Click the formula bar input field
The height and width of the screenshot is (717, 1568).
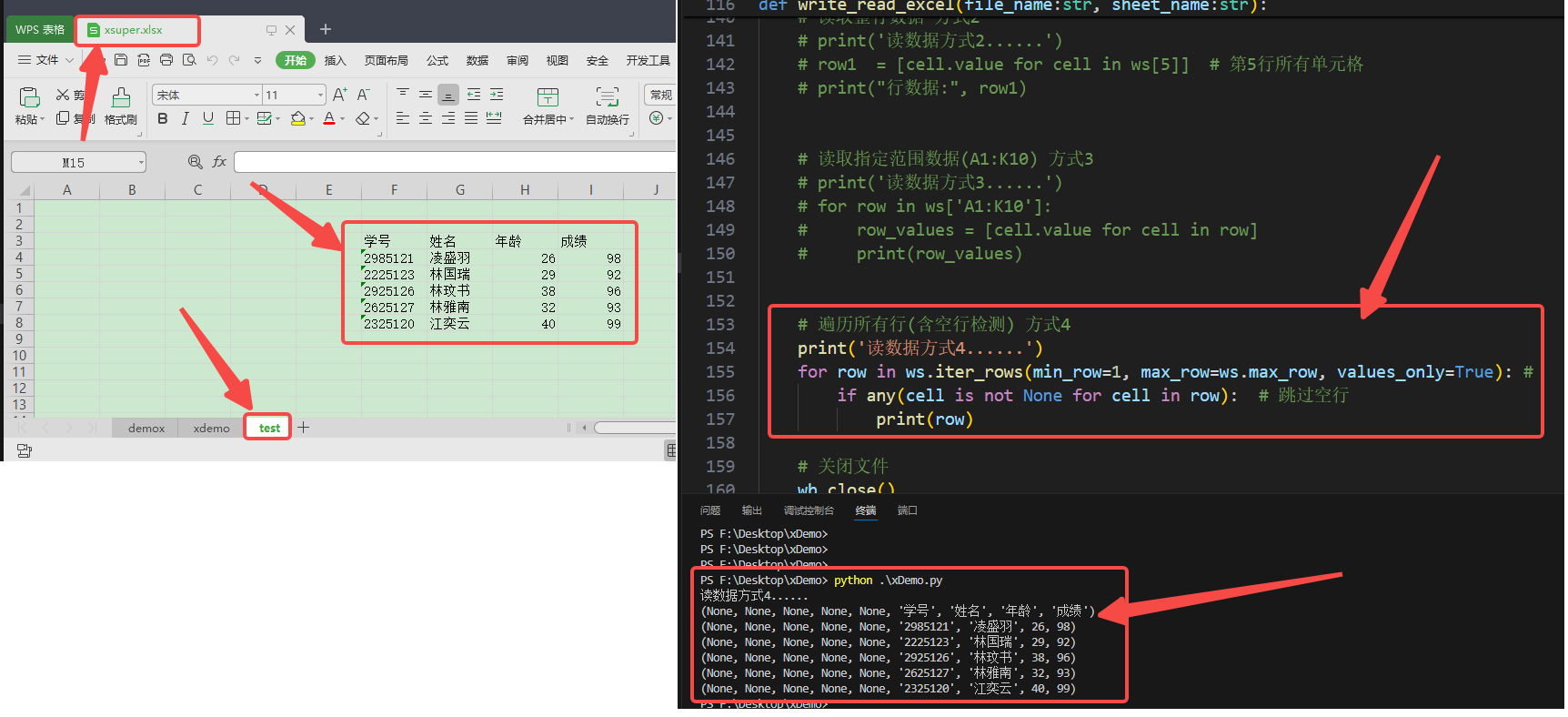click(x=455, y=162)
